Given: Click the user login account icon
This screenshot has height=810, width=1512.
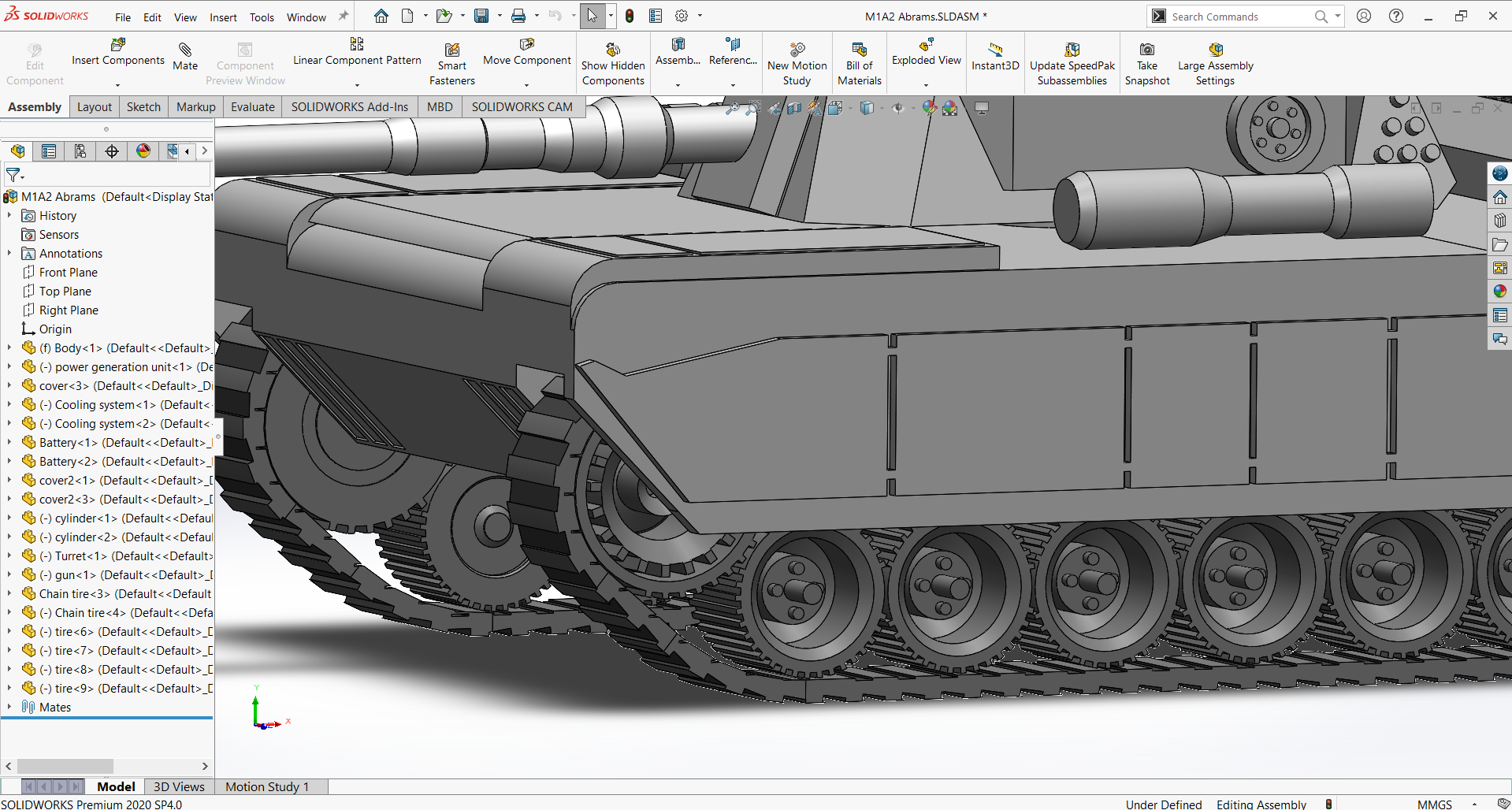Looking at the screenshot, I should (1364, 16).
